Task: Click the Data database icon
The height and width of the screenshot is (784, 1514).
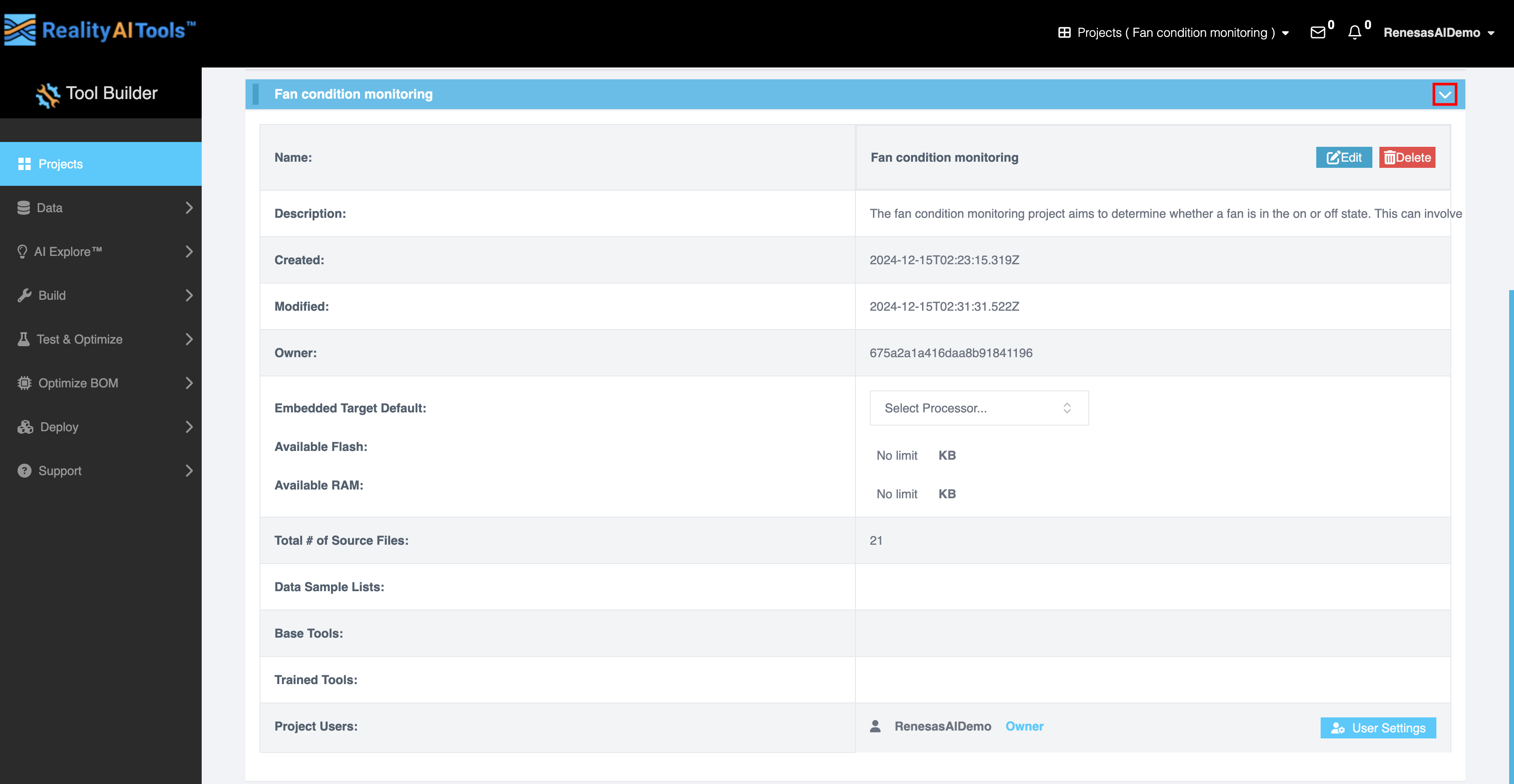Action: point(24,207)
